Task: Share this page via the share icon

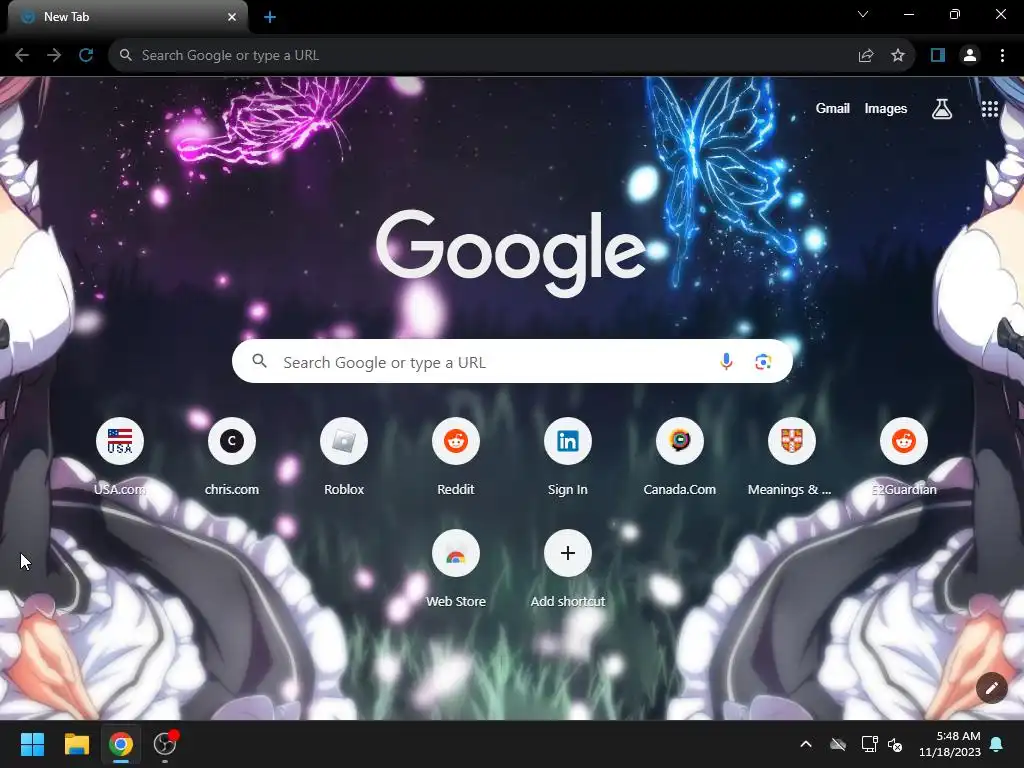Action: [x=866, y=56]
